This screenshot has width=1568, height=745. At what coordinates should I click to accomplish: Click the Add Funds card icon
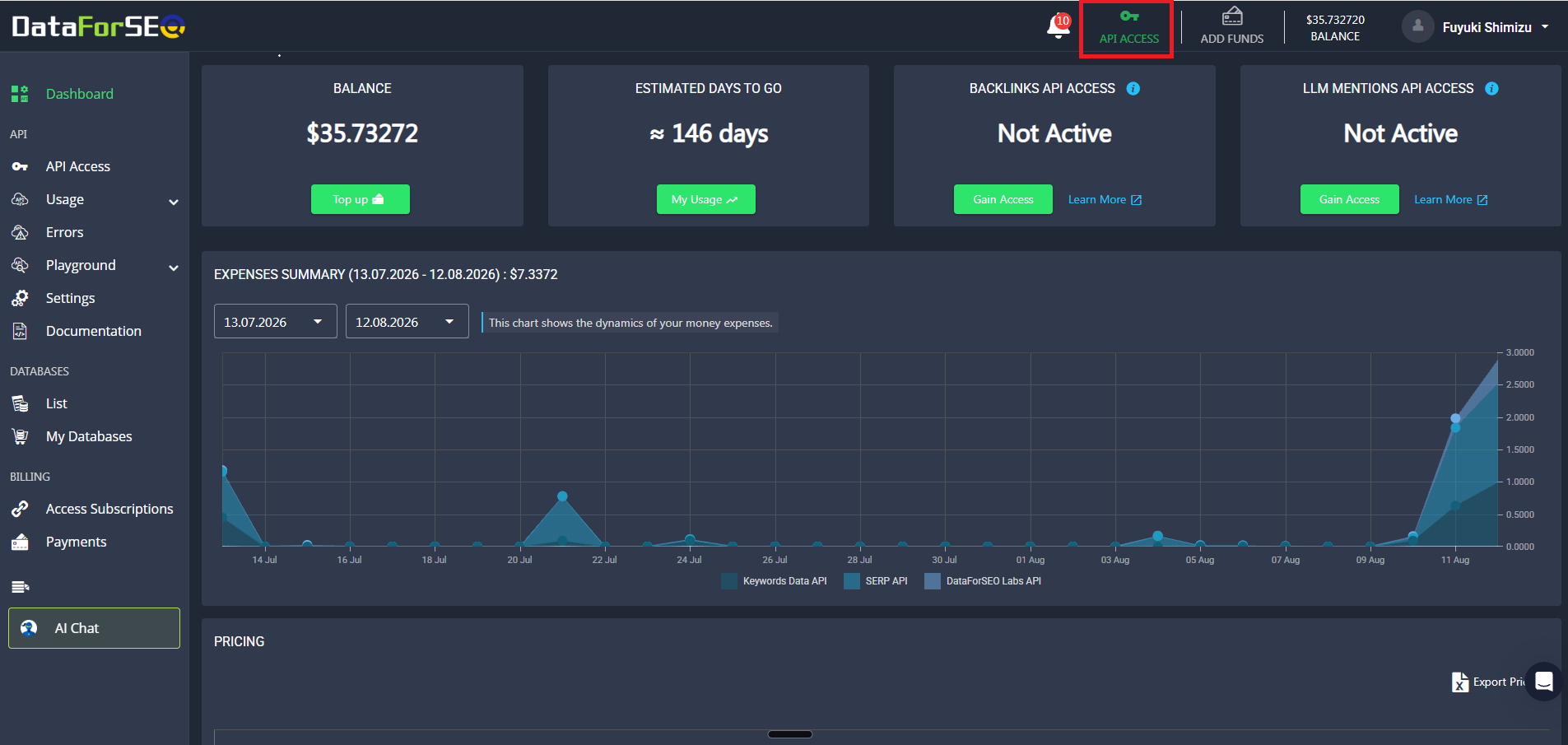click(x=1232, y=16)
